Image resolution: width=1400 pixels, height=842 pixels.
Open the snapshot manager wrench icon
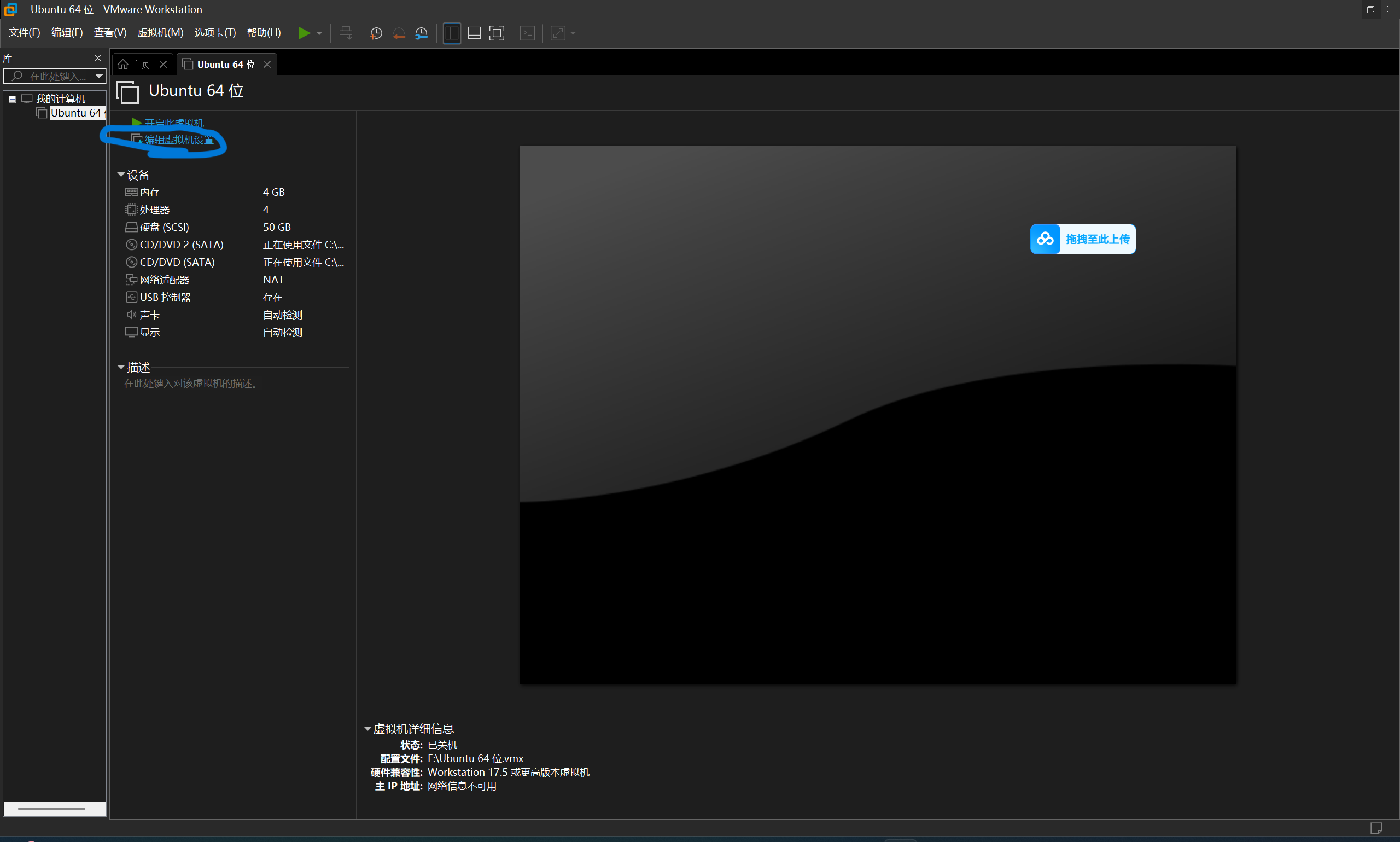coord(421,33)
